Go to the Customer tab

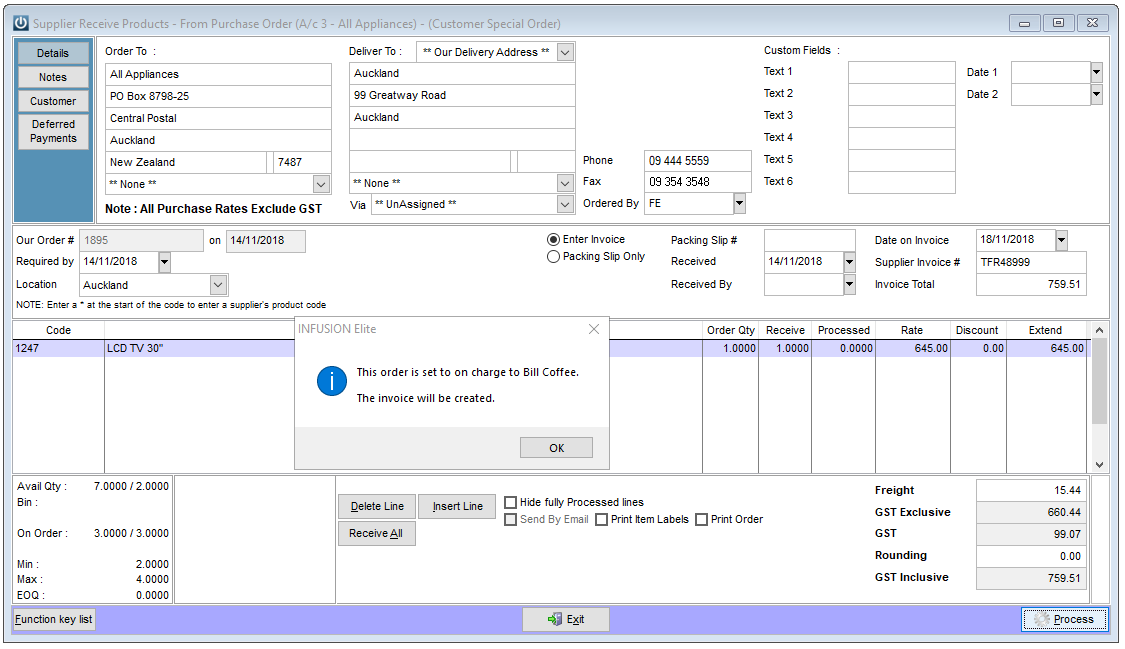[x=53, y=101]
